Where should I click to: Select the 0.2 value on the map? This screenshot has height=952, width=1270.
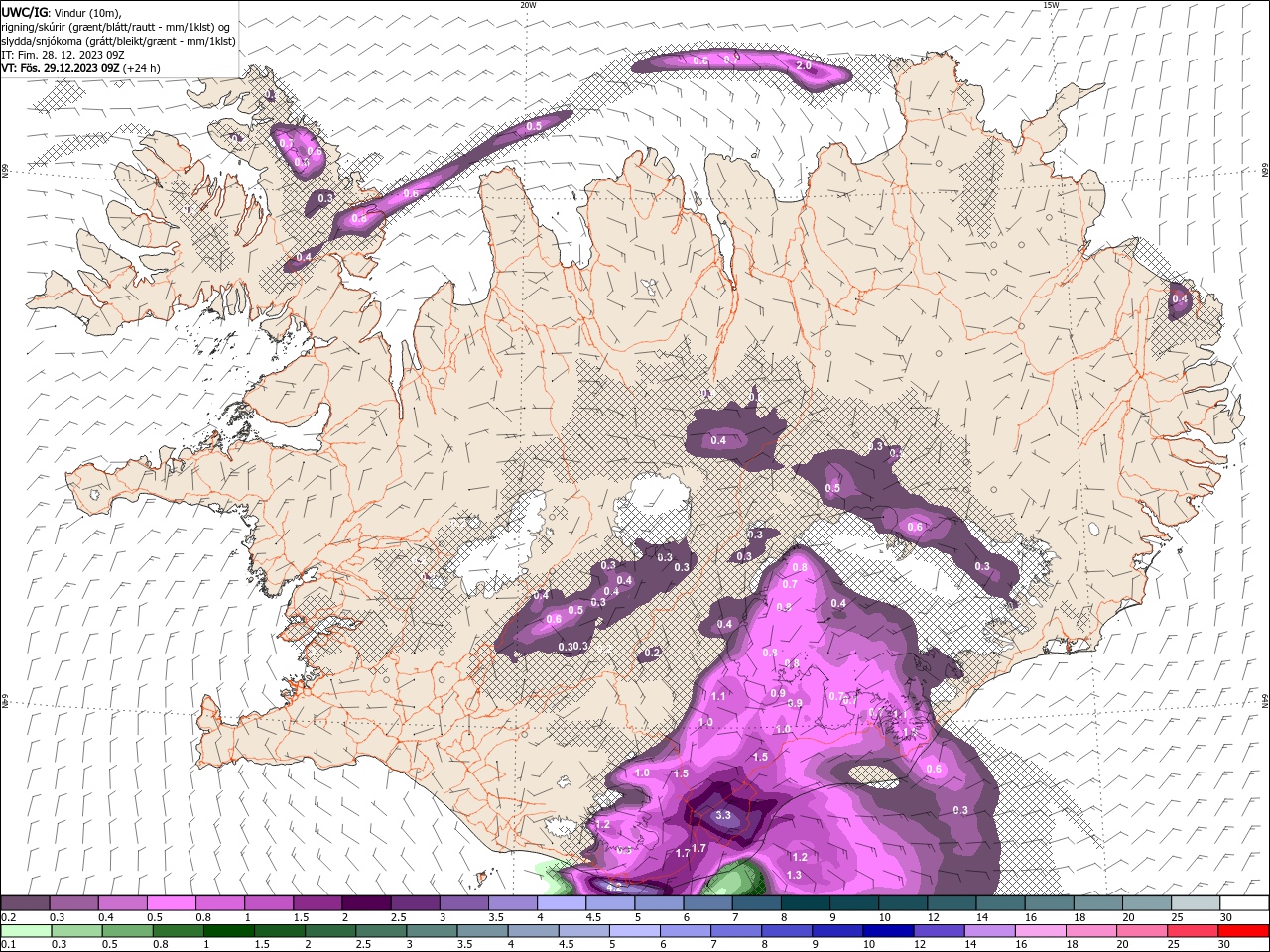tap(652, 653)
